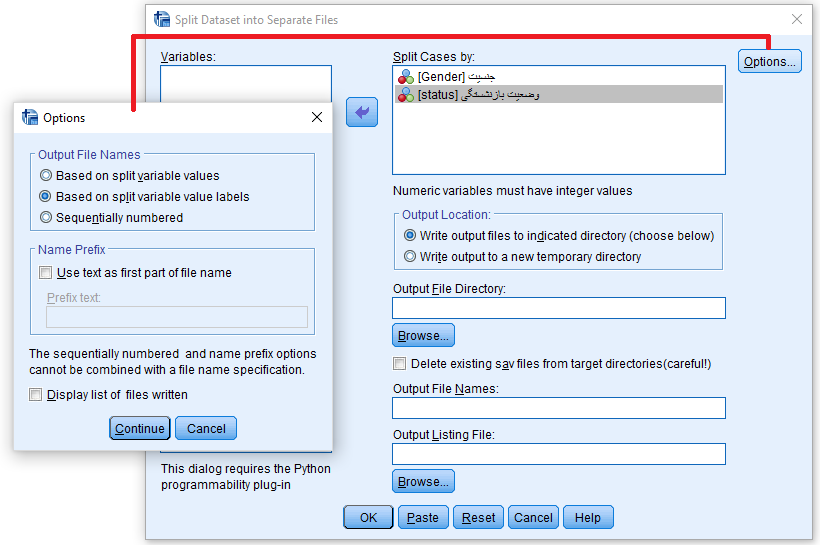Check 'Display list of files written'
820x545 pixels.
tap(37, 395)
